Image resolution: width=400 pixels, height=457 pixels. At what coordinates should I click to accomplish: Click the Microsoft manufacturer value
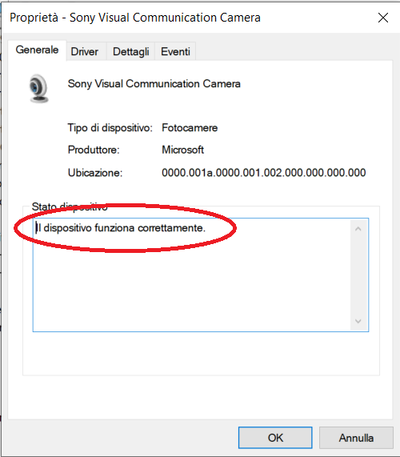tap(183, 150)
